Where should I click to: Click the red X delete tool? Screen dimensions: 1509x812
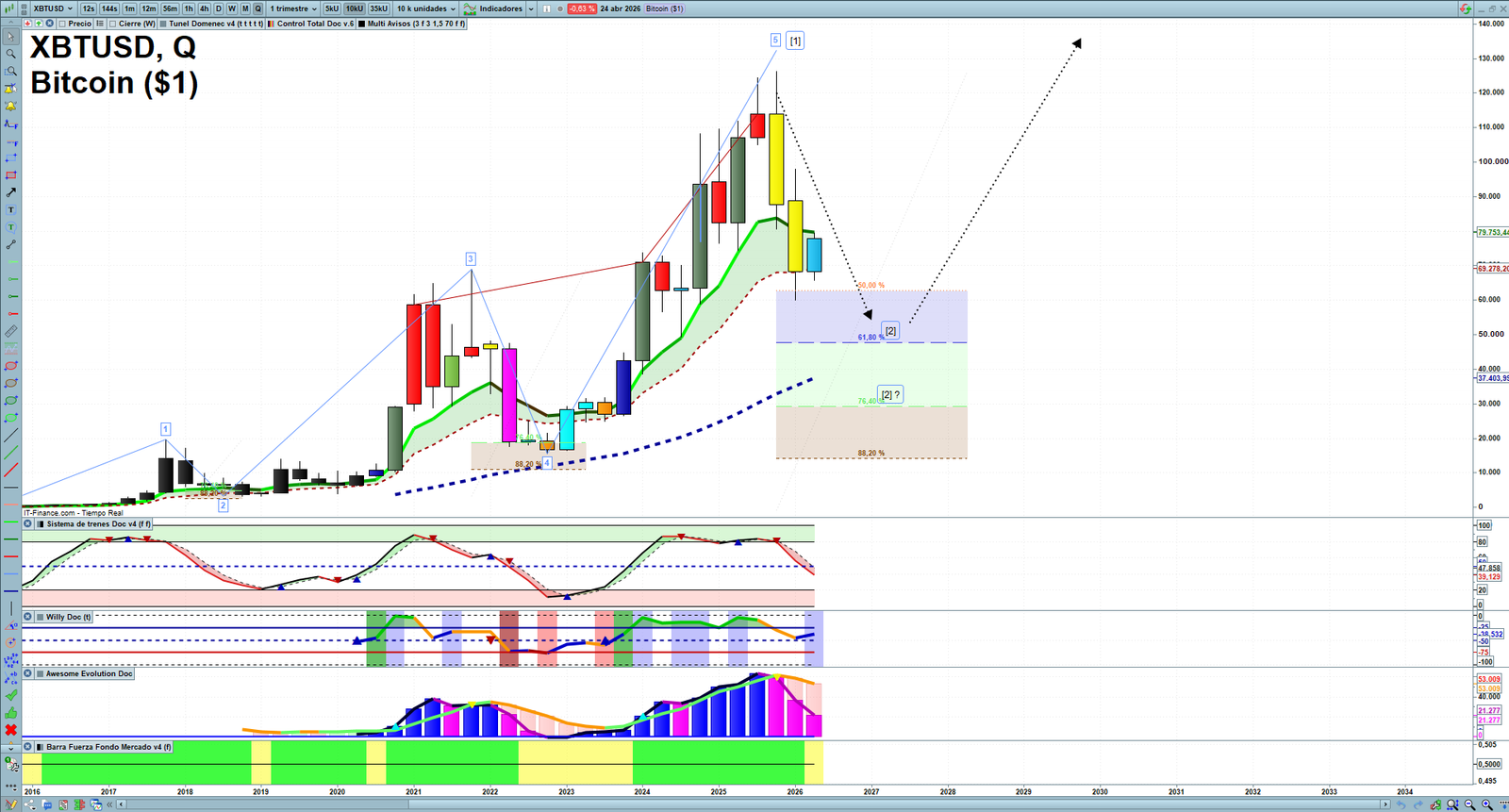tap(11, 730)
